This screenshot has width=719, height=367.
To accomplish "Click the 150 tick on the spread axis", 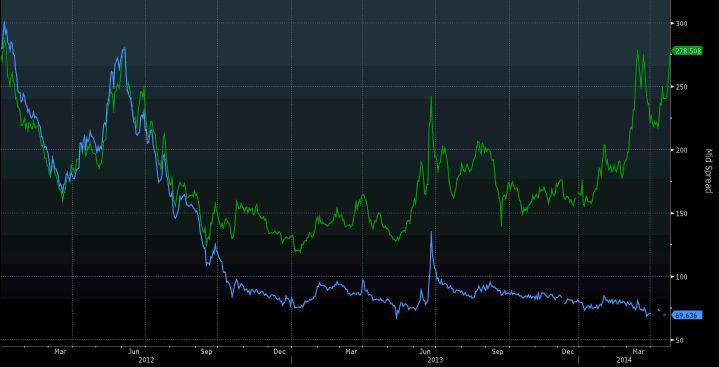I will click(x=680, y=213).
